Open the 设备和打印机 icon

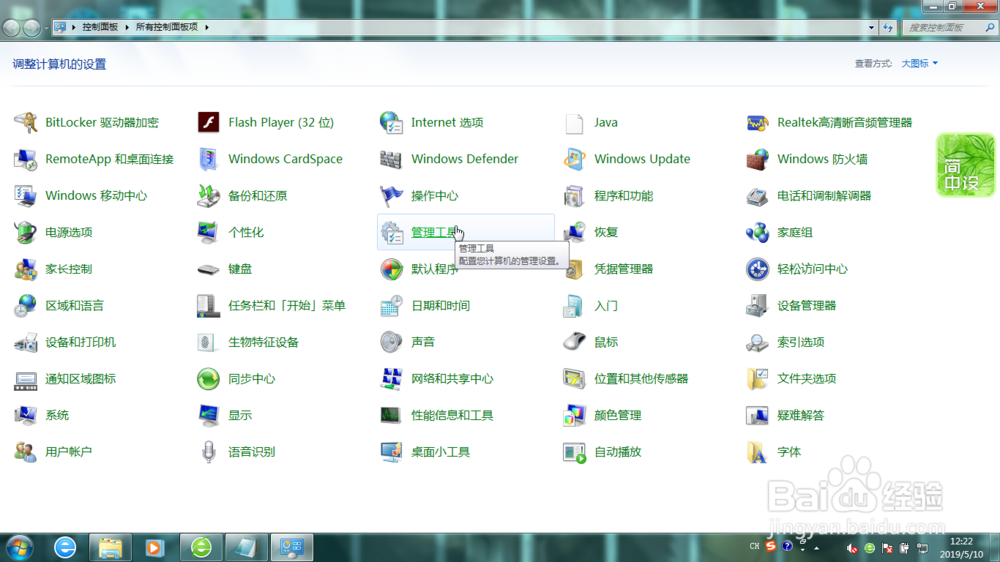pos(26,343)
